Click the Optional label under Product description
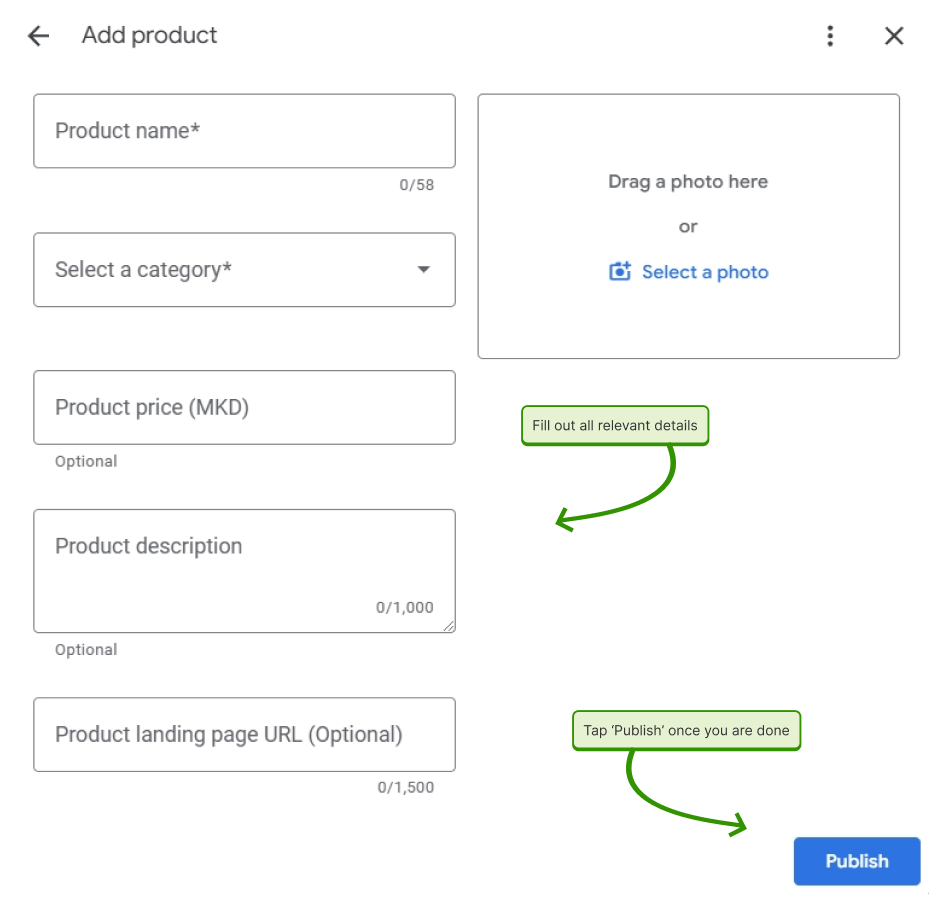939x908 pixels. pyautogui.click(x=86, y=649)
